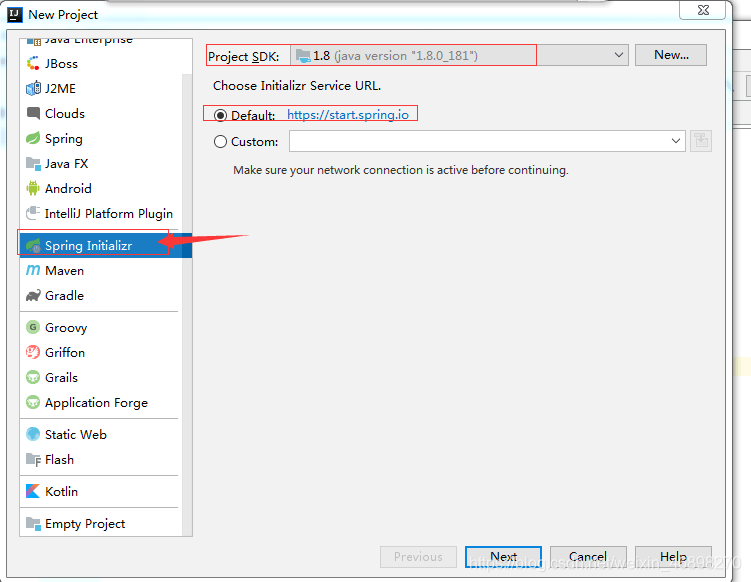Choose J2ME project type
This screenshot has width=751, height=582.
point(101,88)
